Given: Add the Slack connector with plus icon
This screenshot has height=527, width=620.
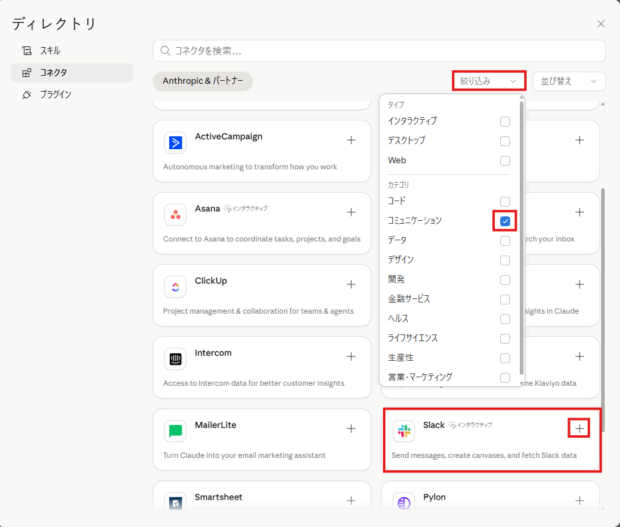Looking at the screenshot, I should tap(580, 428).
